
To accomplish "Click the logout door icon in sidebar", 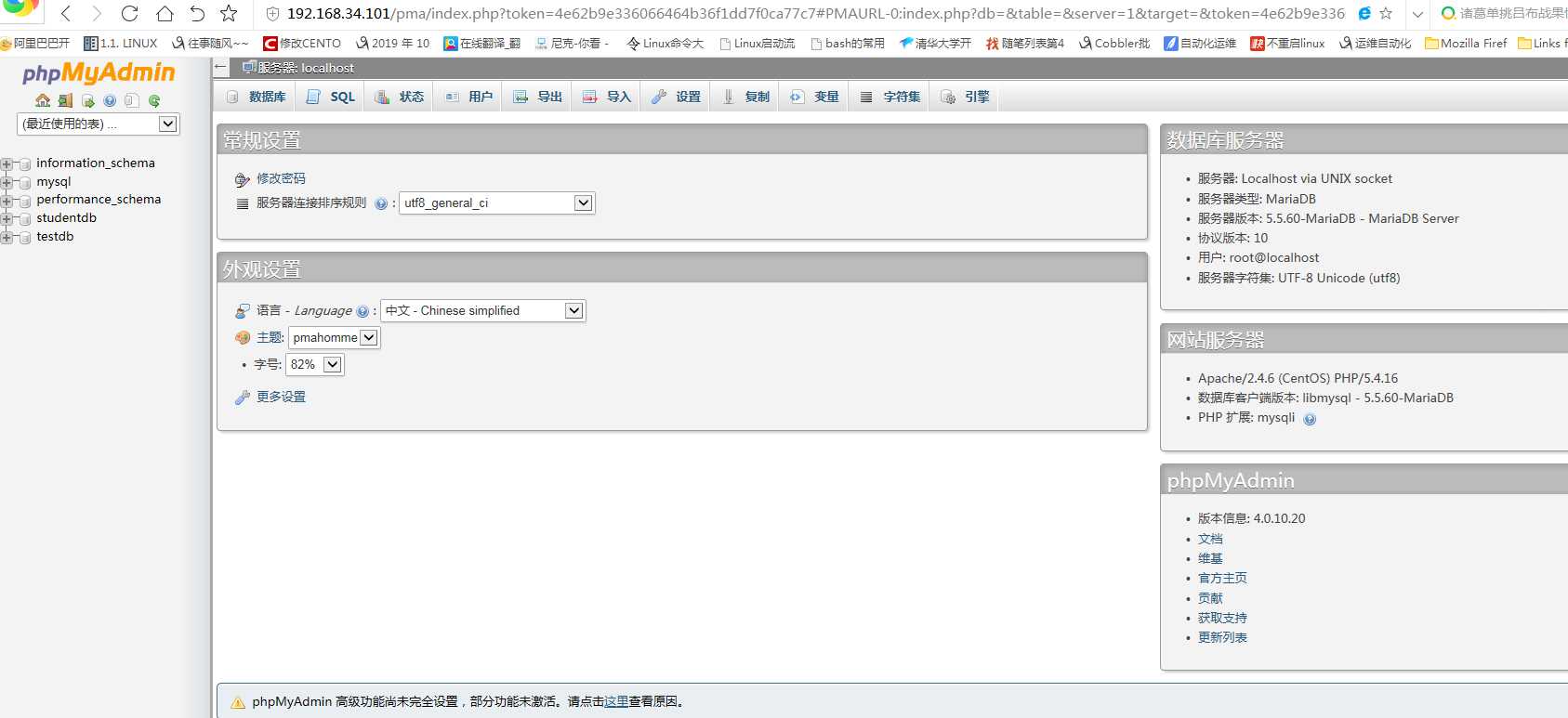I will pyautogui.click(x=65, y=100).
